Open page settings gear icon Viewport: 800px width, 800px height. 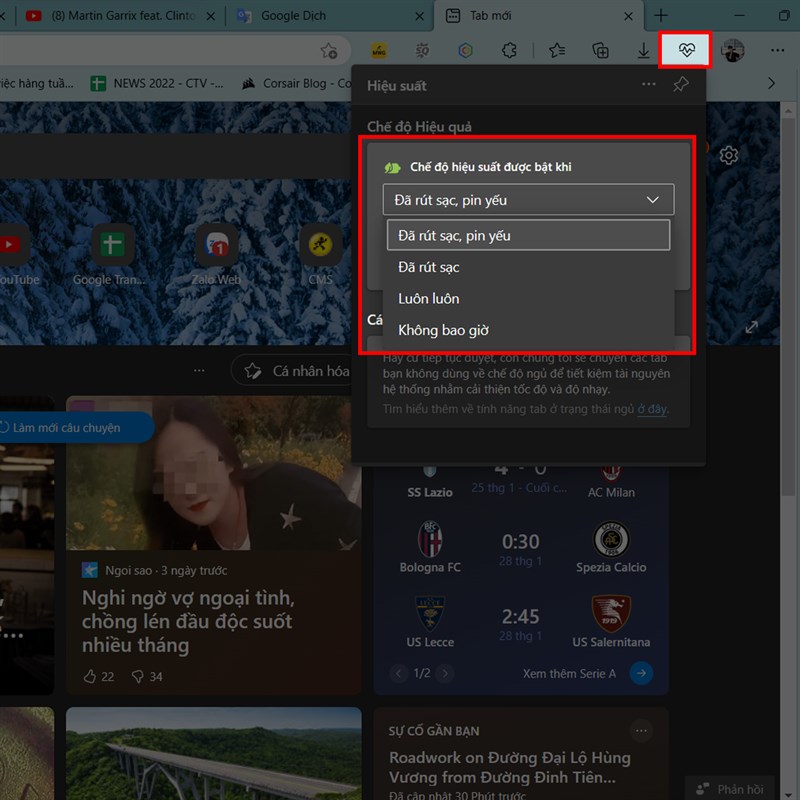tap(729, 155)
